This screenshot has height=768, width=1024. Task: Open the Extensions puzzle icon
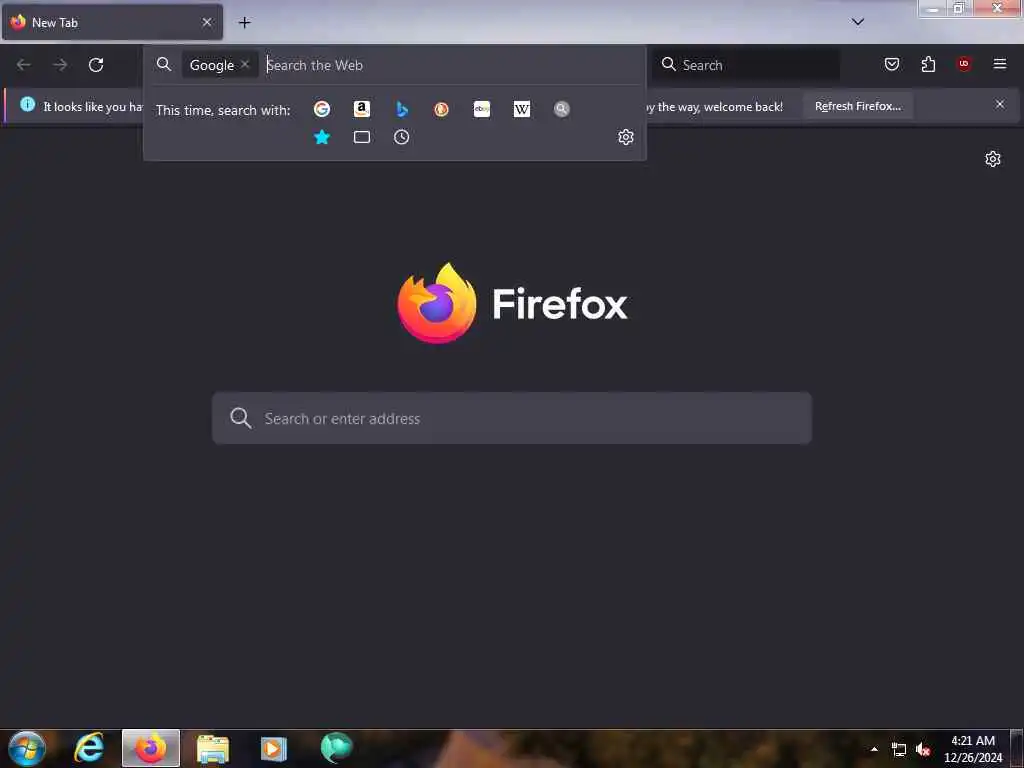pyautogui.click(x=928, y=64)
